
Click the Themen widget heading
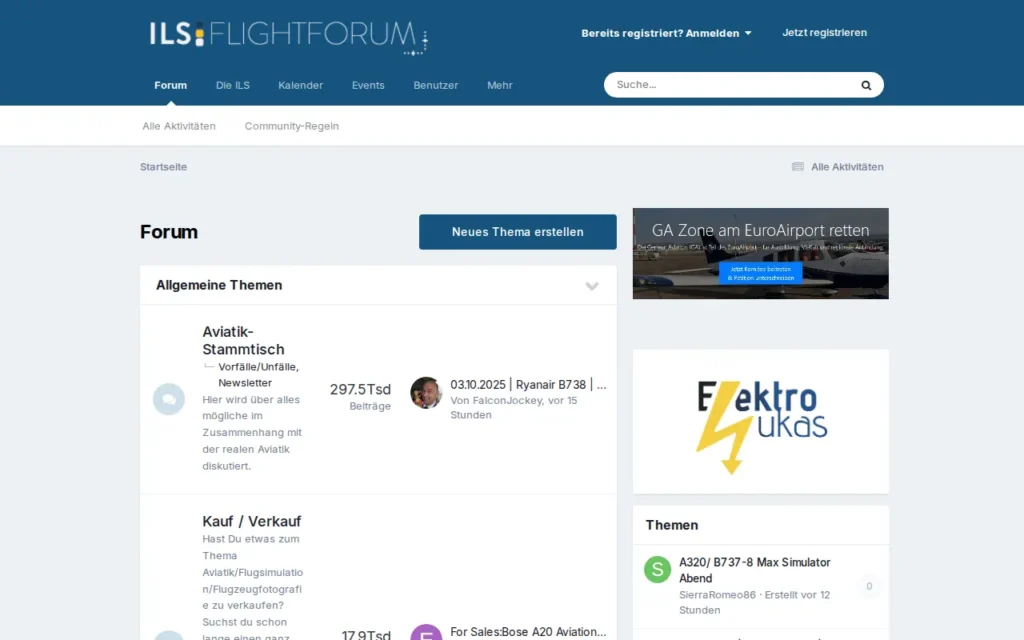tap(671, 525)
